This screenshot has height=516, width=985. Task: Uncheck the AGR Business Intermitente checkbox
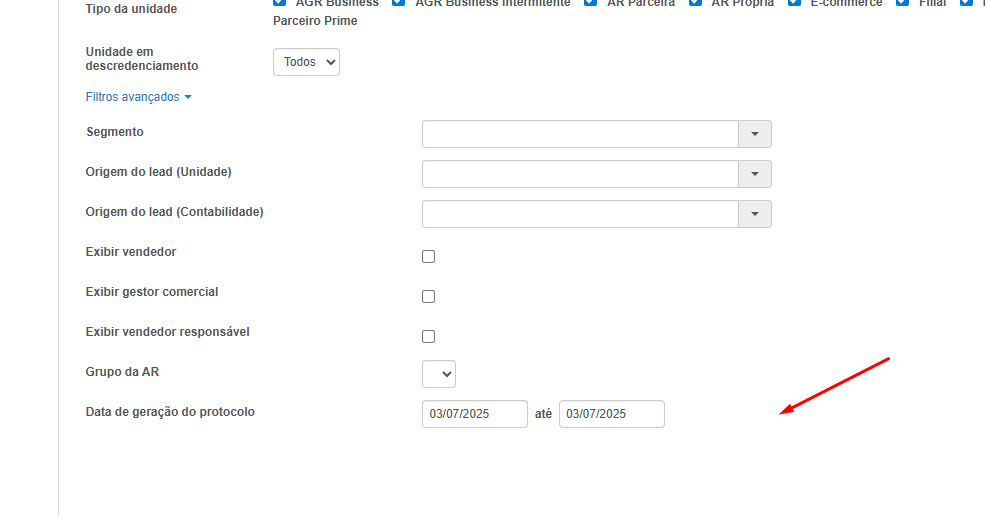coord(399,3)
